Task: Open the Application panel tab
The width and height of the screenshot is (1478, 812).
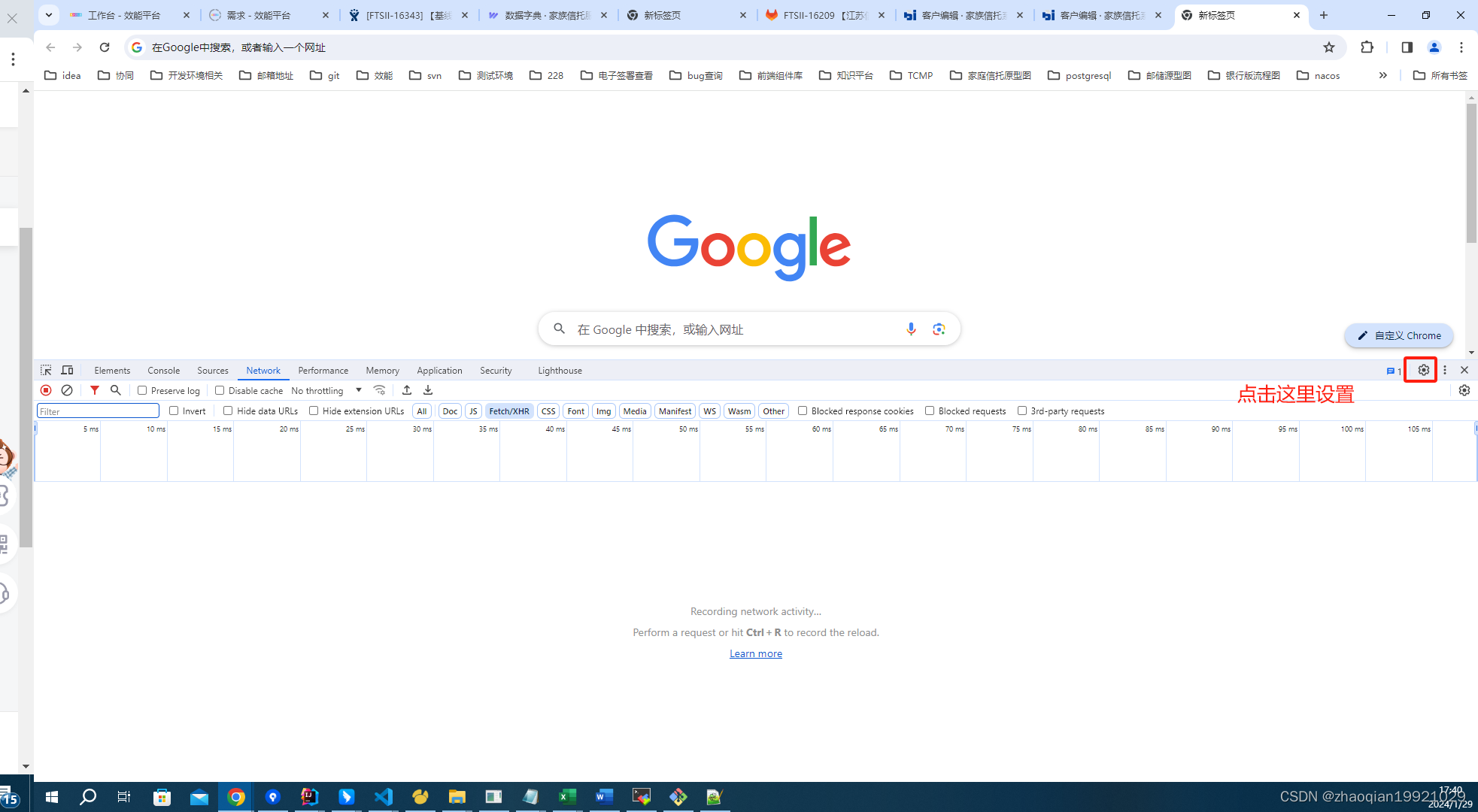Action: click(439, 371)
